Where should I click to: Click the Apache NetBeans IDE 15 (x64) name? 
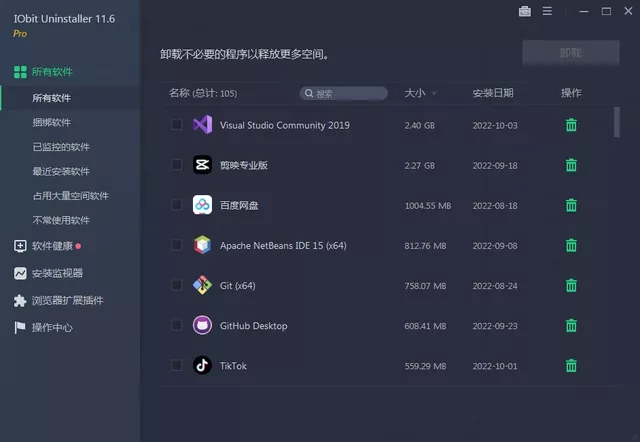tap(283, 246)
